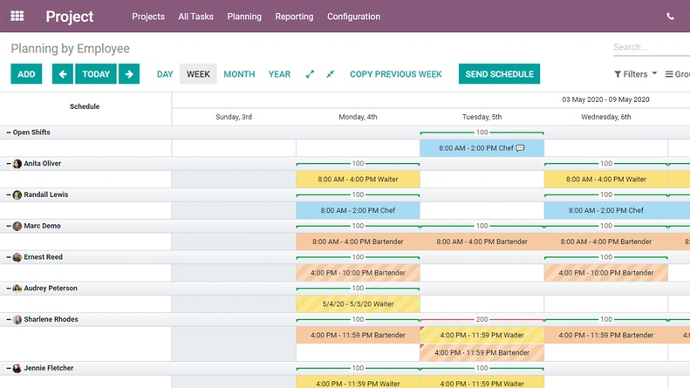Screen dimensions: 690x388
Task: Click Marc Demo's avatar
Action: 17,226
